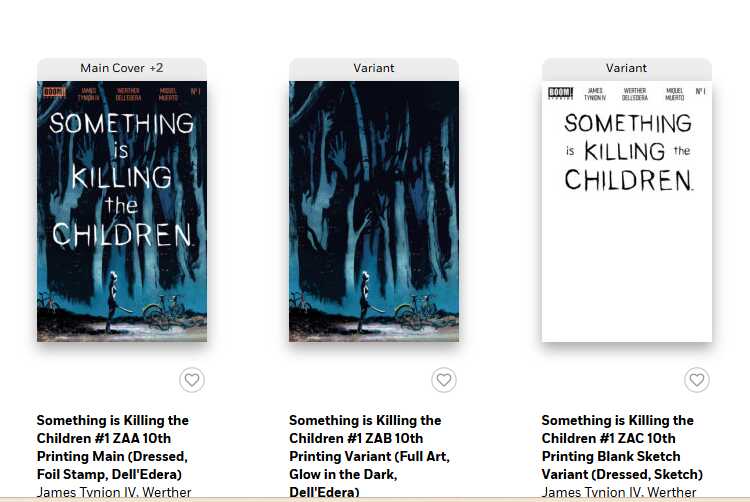Viewport: 750px width, 502px height.
Task: Click Werther author name under ZAA listing
Action: (x=167, y=492)
